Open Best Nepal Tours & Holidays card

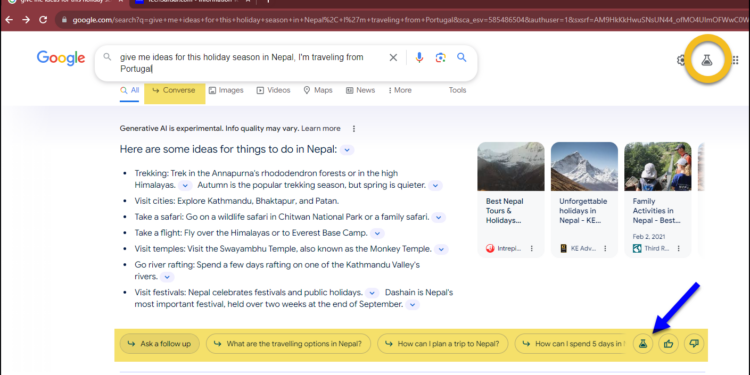pos(511,200)
